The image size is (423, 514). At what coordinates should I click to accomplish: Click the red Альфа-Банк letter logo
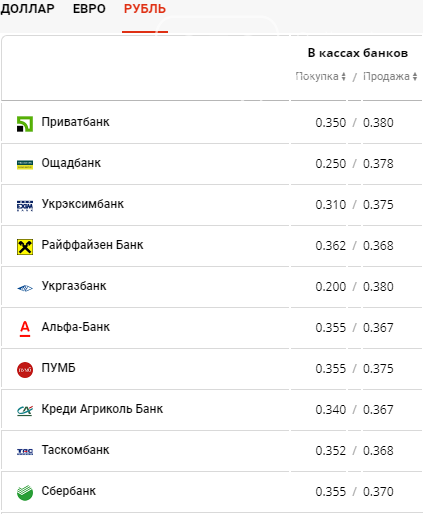tap(25, 329)
